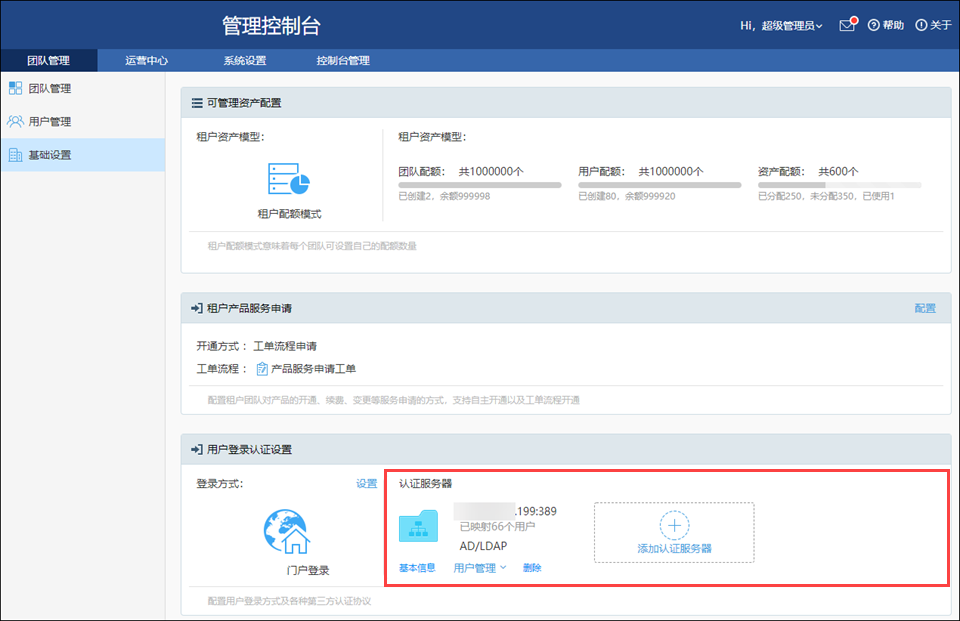This screenshot has height=621, width=960.
Task: Select 团队管理 in the left sidebar
Action: (x=49, y=89)
